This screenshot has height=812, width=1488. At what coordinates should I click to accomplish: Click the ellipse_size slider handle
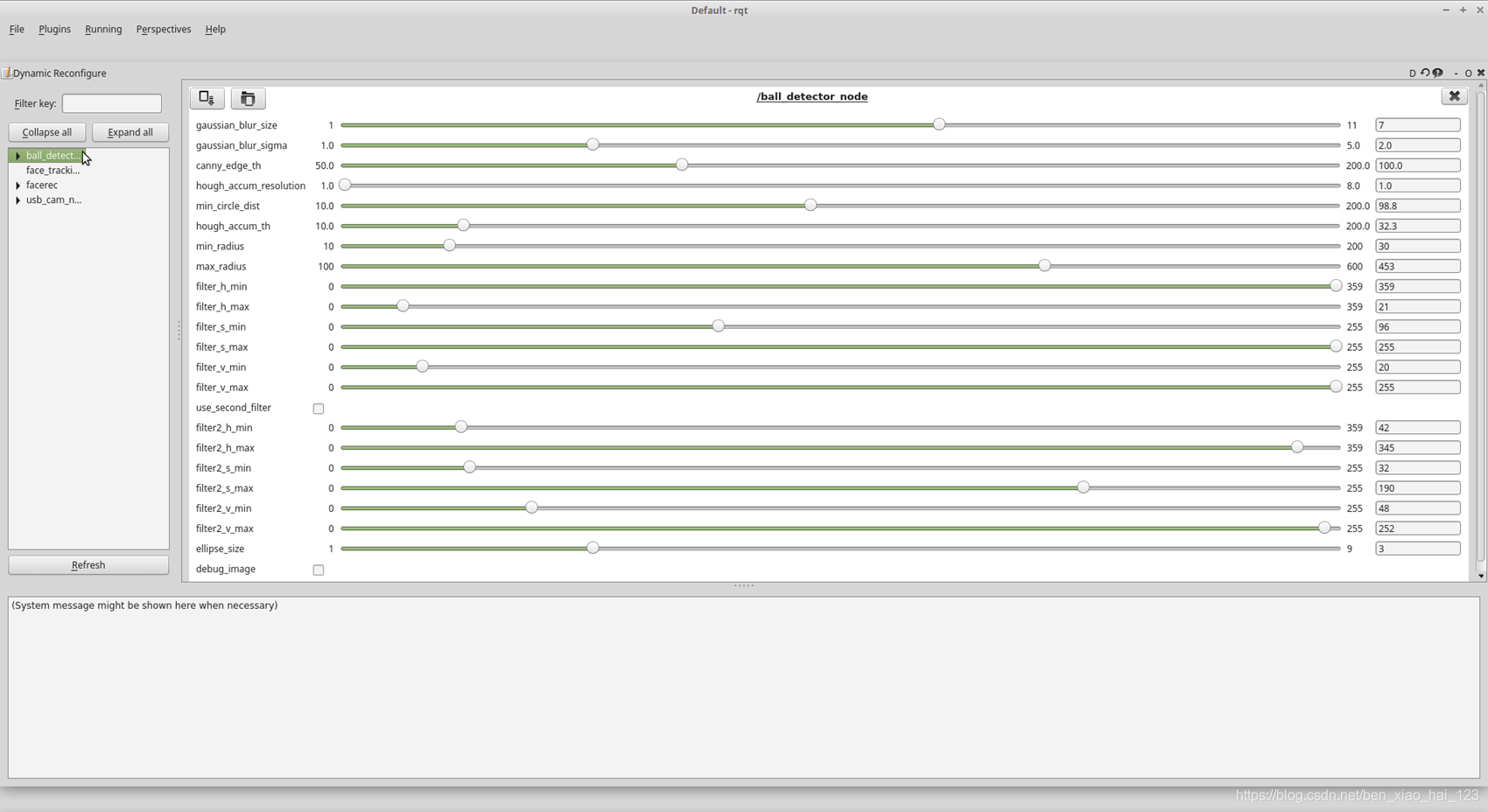coord(593,548)
